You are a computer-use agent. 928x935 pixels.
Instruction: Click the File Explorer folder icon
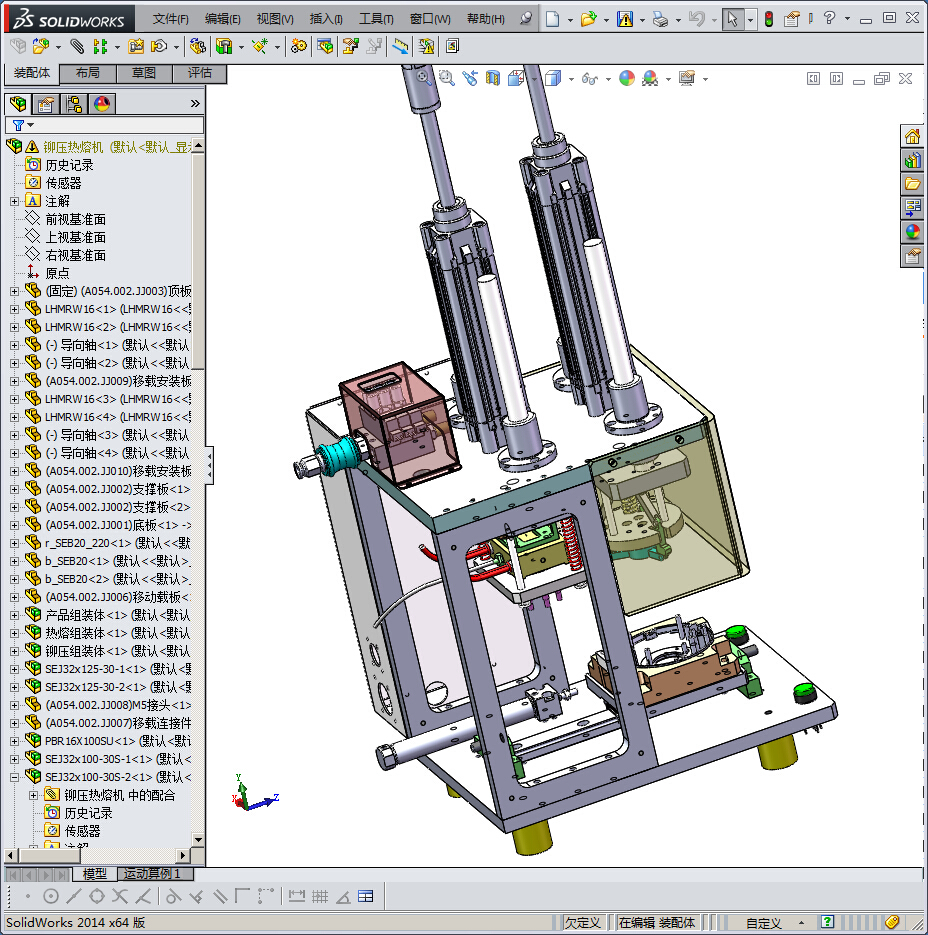(912, 184)
